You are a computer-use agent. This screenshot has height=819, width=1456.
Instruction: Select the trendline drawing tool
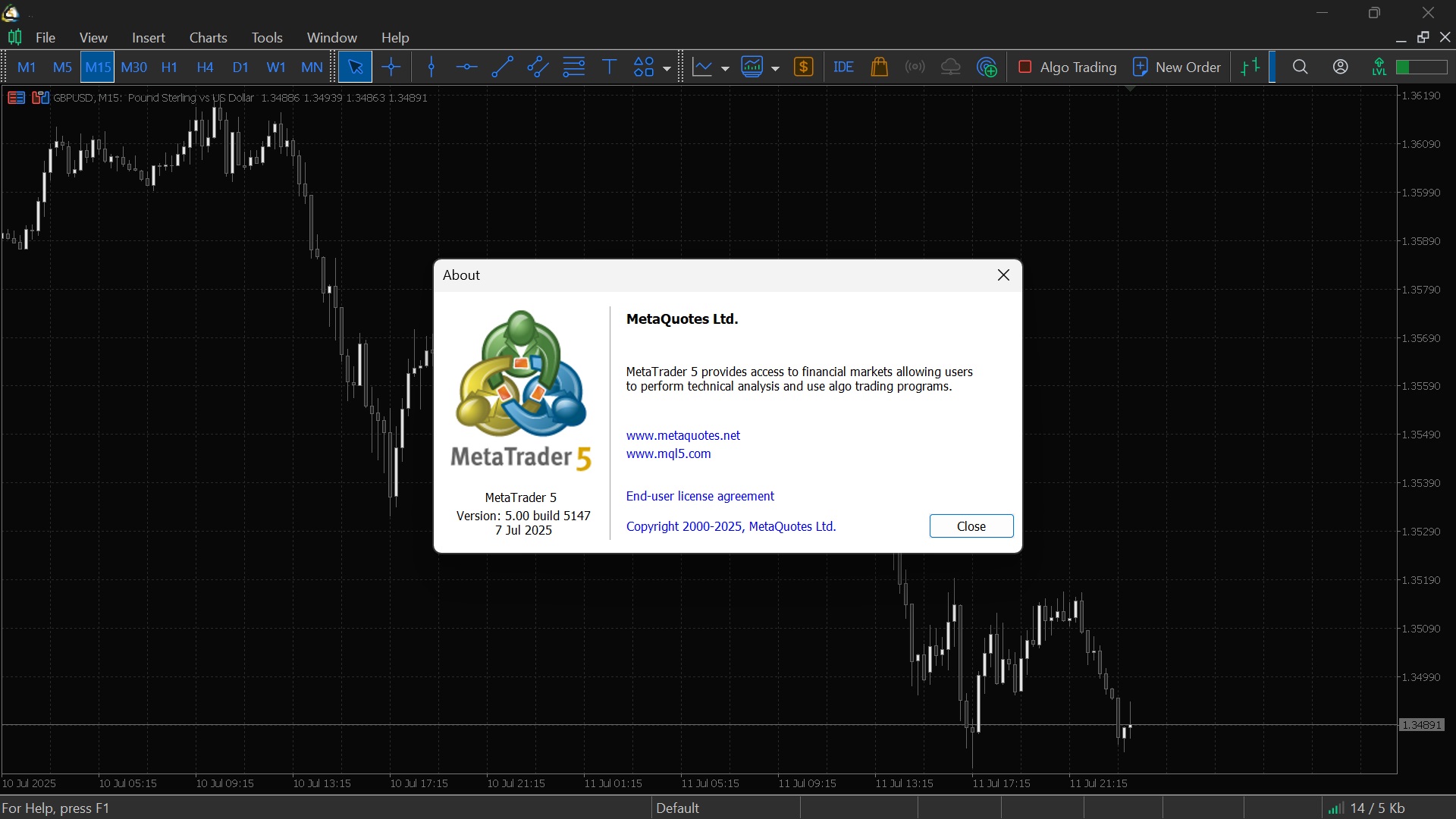tap(502, 67)
